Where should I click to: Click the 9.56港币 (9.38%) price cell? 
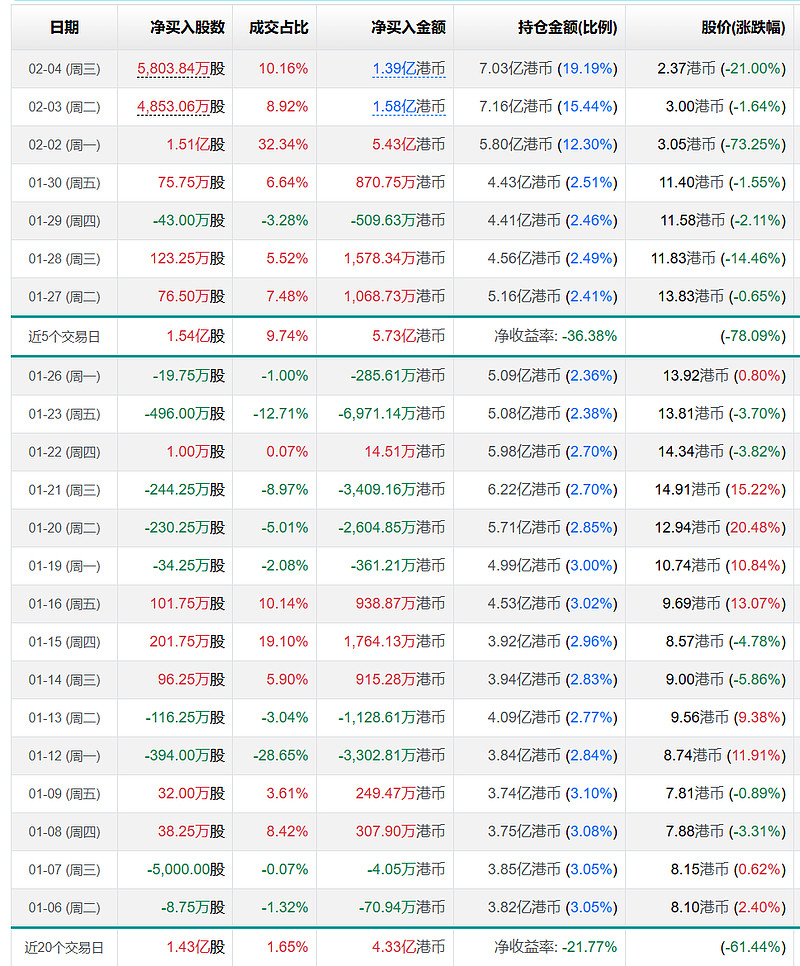[x=729, y=718]
